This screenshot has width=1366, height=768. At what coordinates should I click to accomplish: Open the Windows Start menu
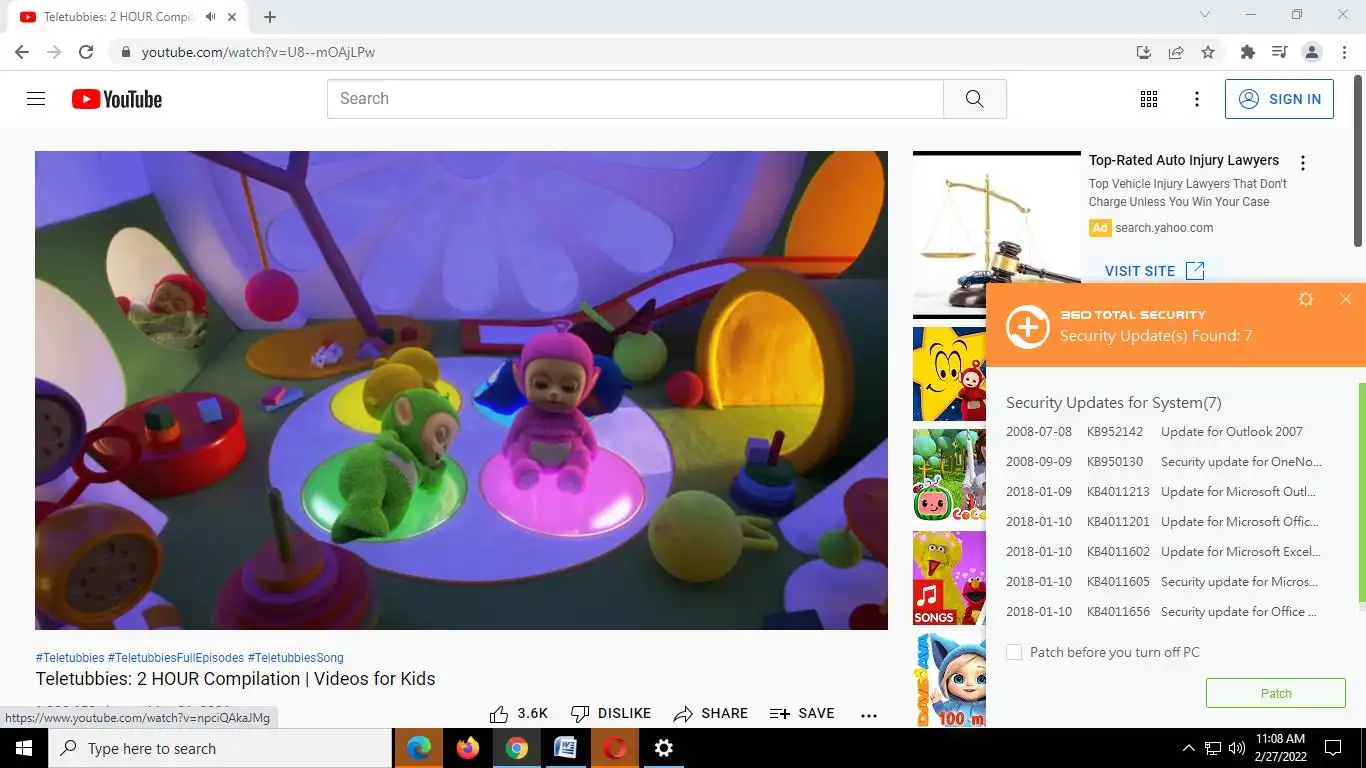[24, 748]
